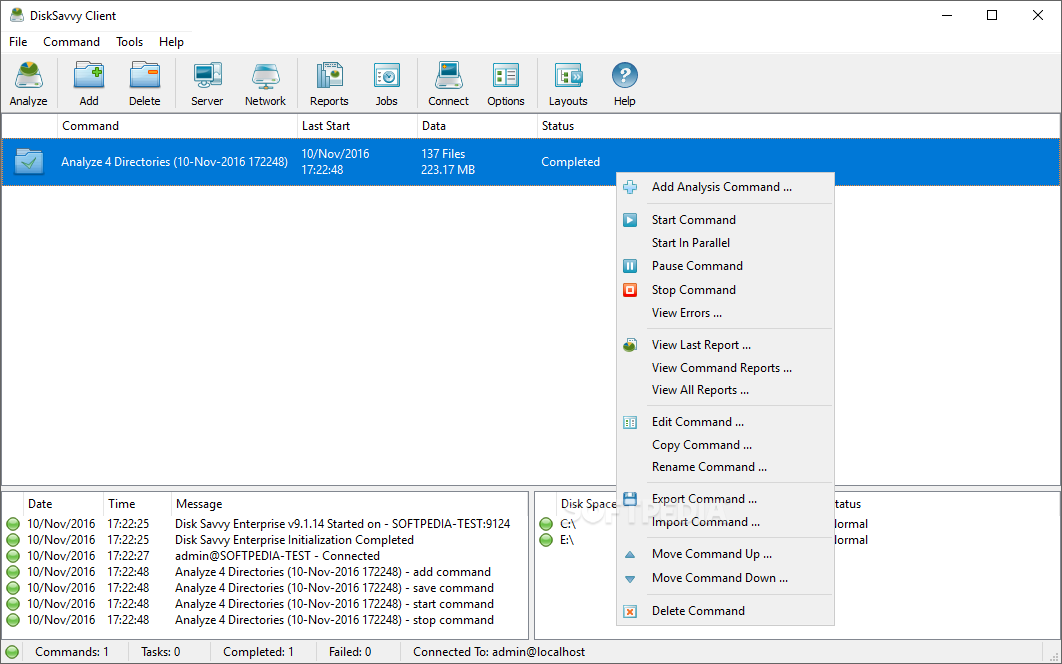Image resolution: width=1062 pixels, height=664 pixels.
Task: Open the Reports toolbar icon
Action: coord(329,83)
